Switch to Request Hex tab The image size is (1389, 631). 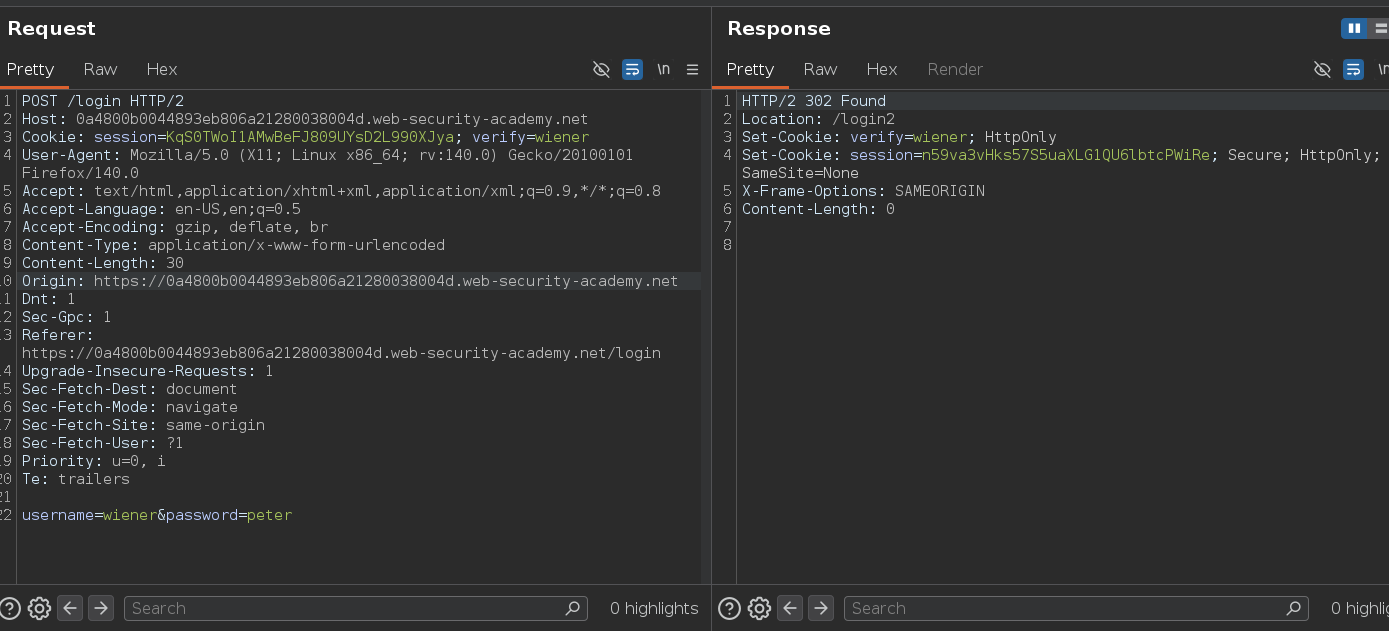161,69
